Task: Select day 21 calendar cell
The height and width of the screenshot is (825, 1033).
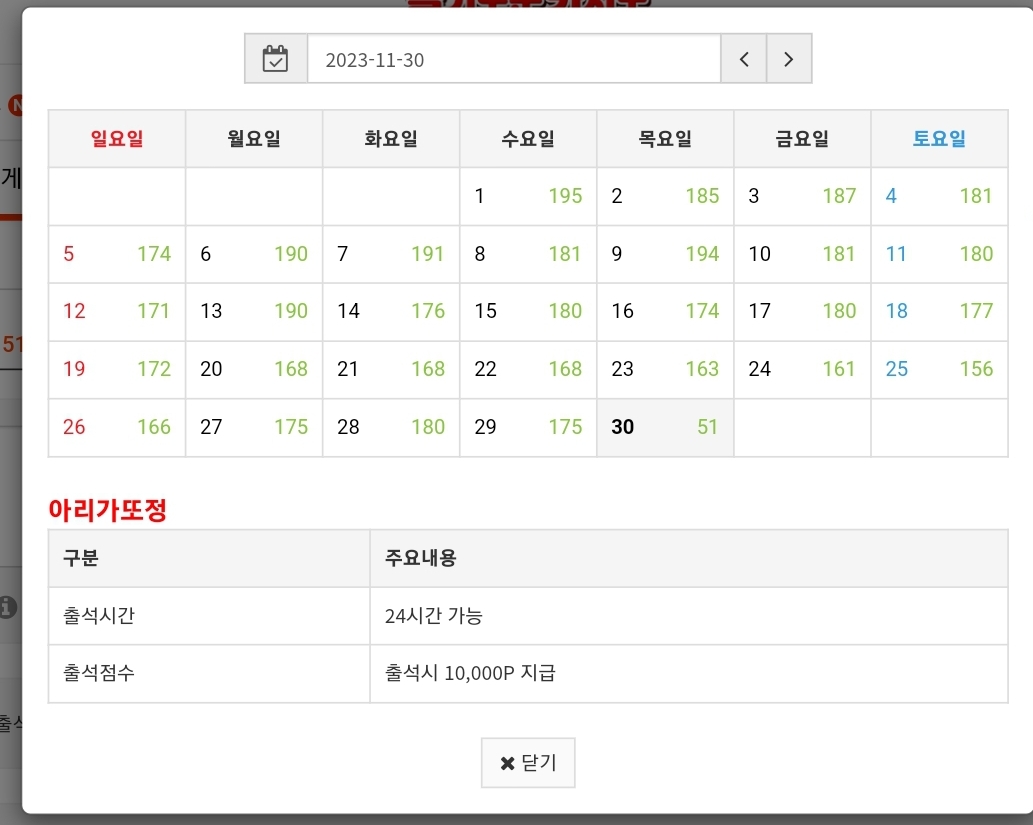Action: click(x=391, y=370)
